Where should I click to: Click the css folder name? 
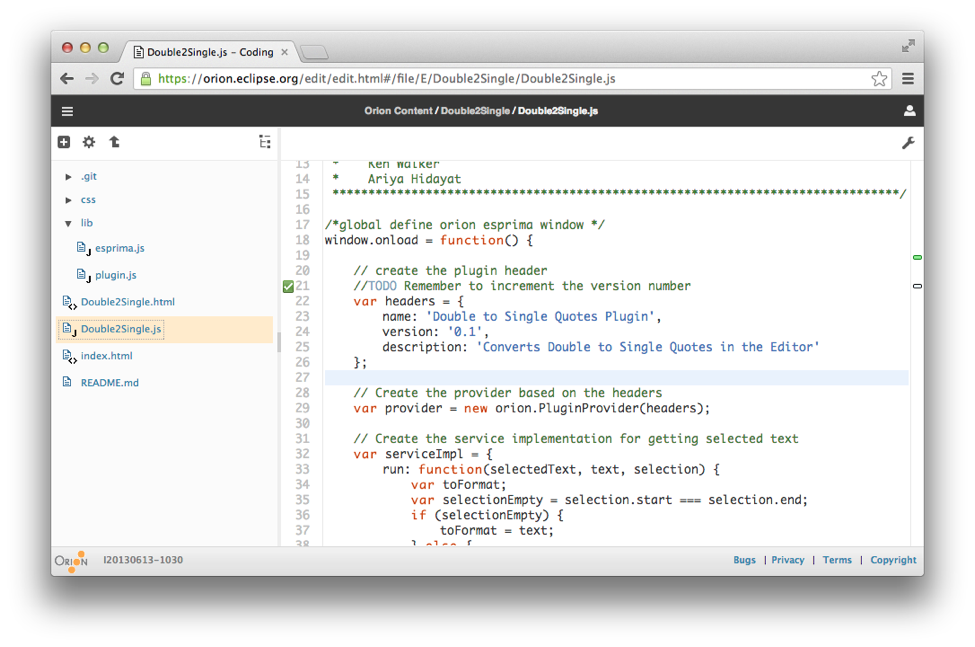click(x=88, y=200)
